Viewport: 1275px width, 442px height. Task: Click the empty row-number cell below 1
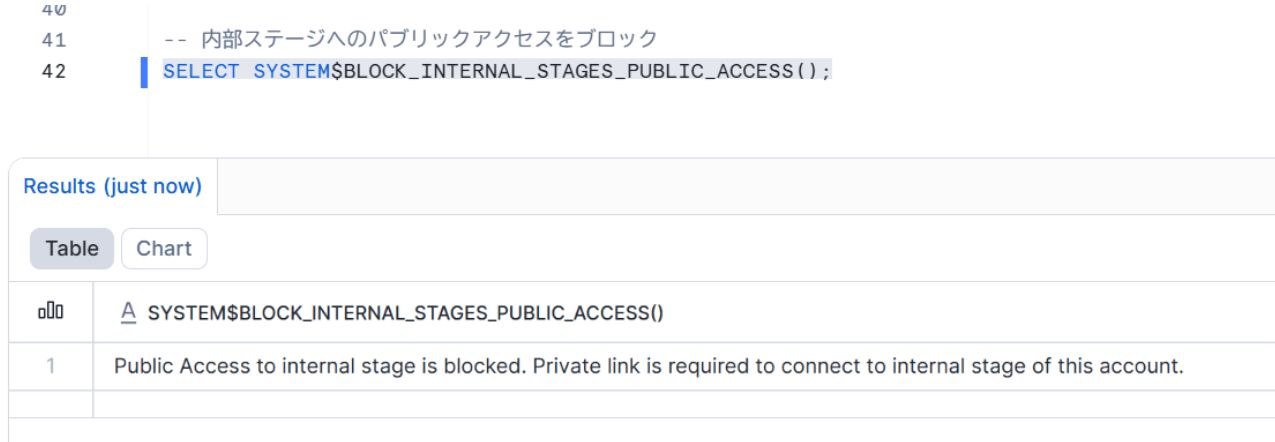click(50, 404)
